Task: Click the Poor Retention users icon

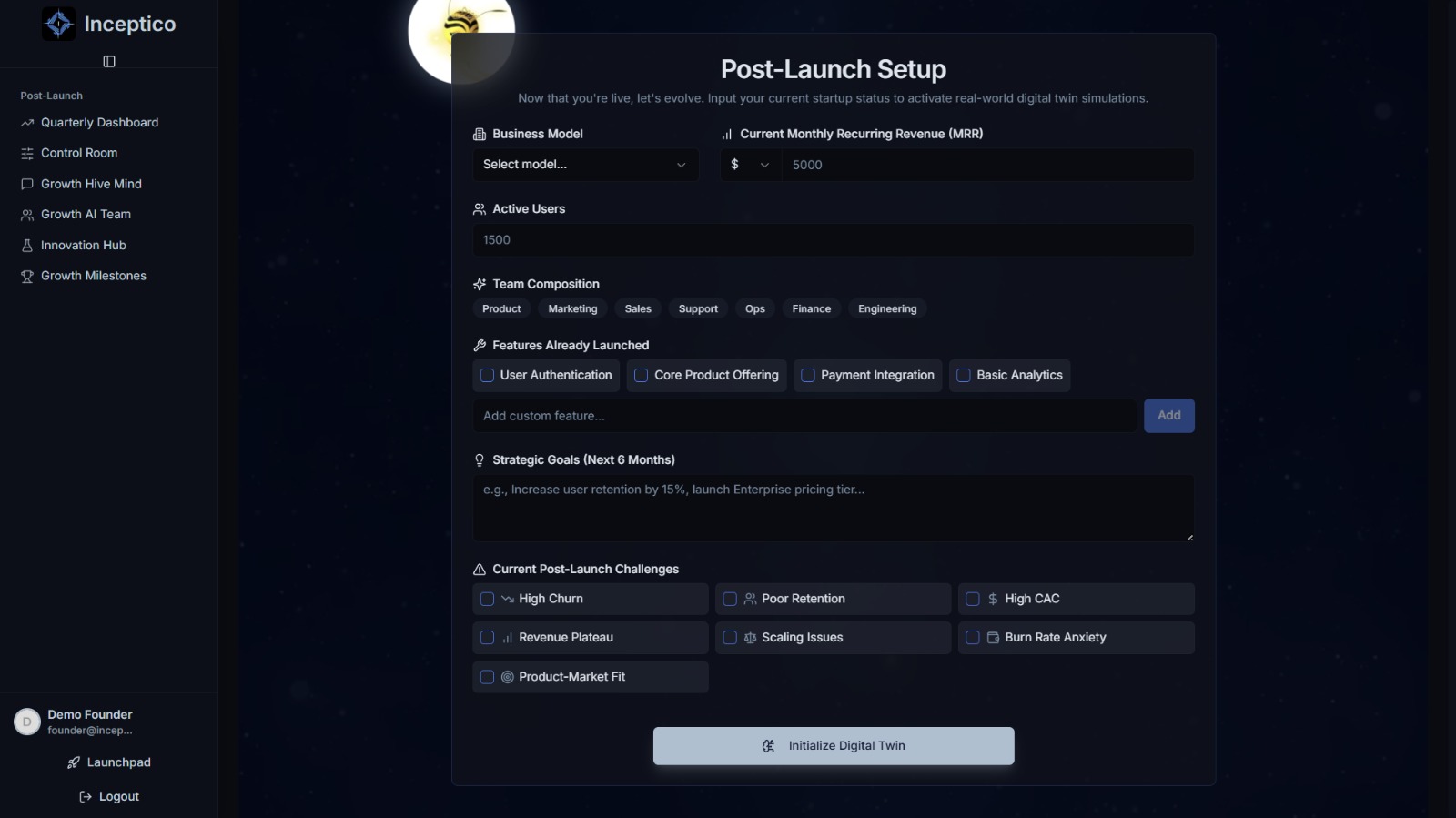Action: click(751, 599)
